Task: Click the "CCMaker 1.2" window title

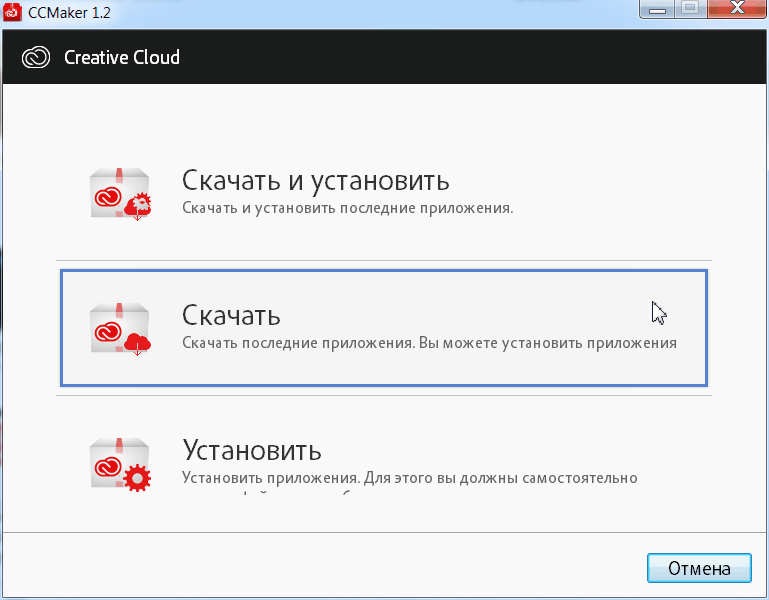Action: coord(69,12)
